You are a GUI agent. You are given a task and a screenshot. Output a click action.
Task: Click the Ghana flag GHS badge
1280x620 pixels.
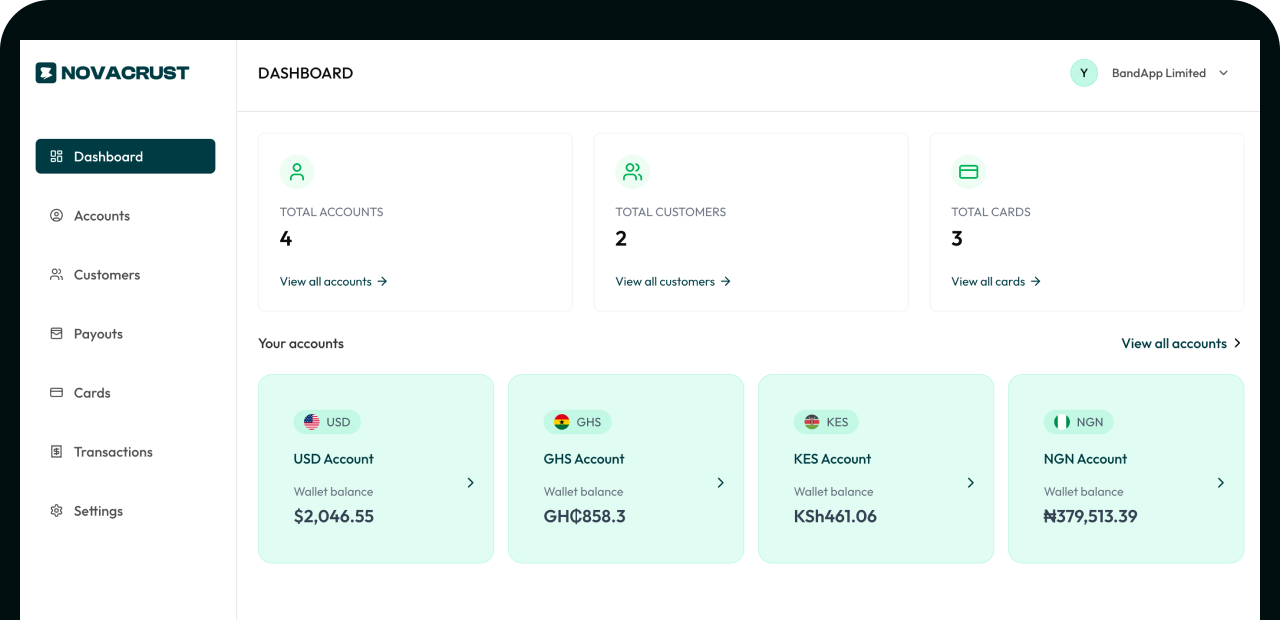point(577,422)
